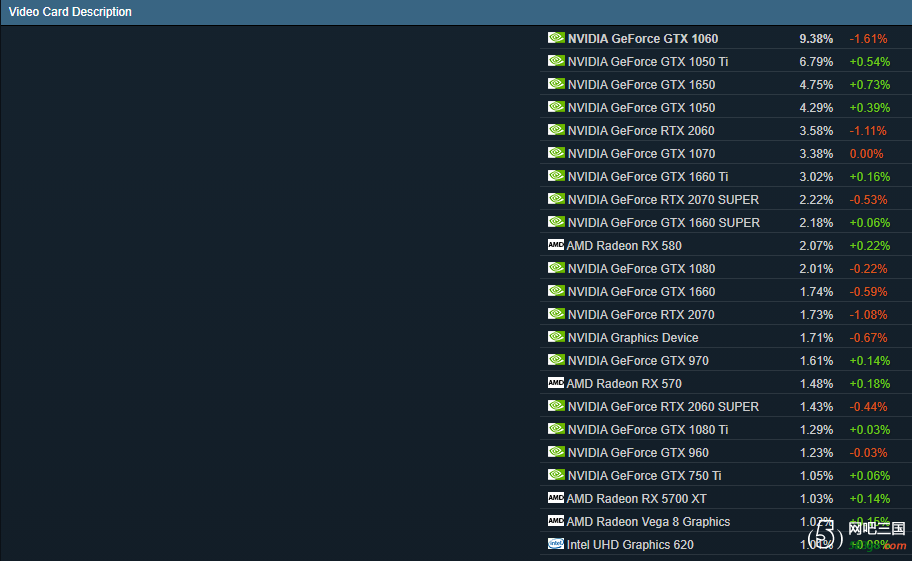Click the NVIDIA logo beside GeForce GTX 1660
This screenshot has height=561, width=912.
coord(556,291)
